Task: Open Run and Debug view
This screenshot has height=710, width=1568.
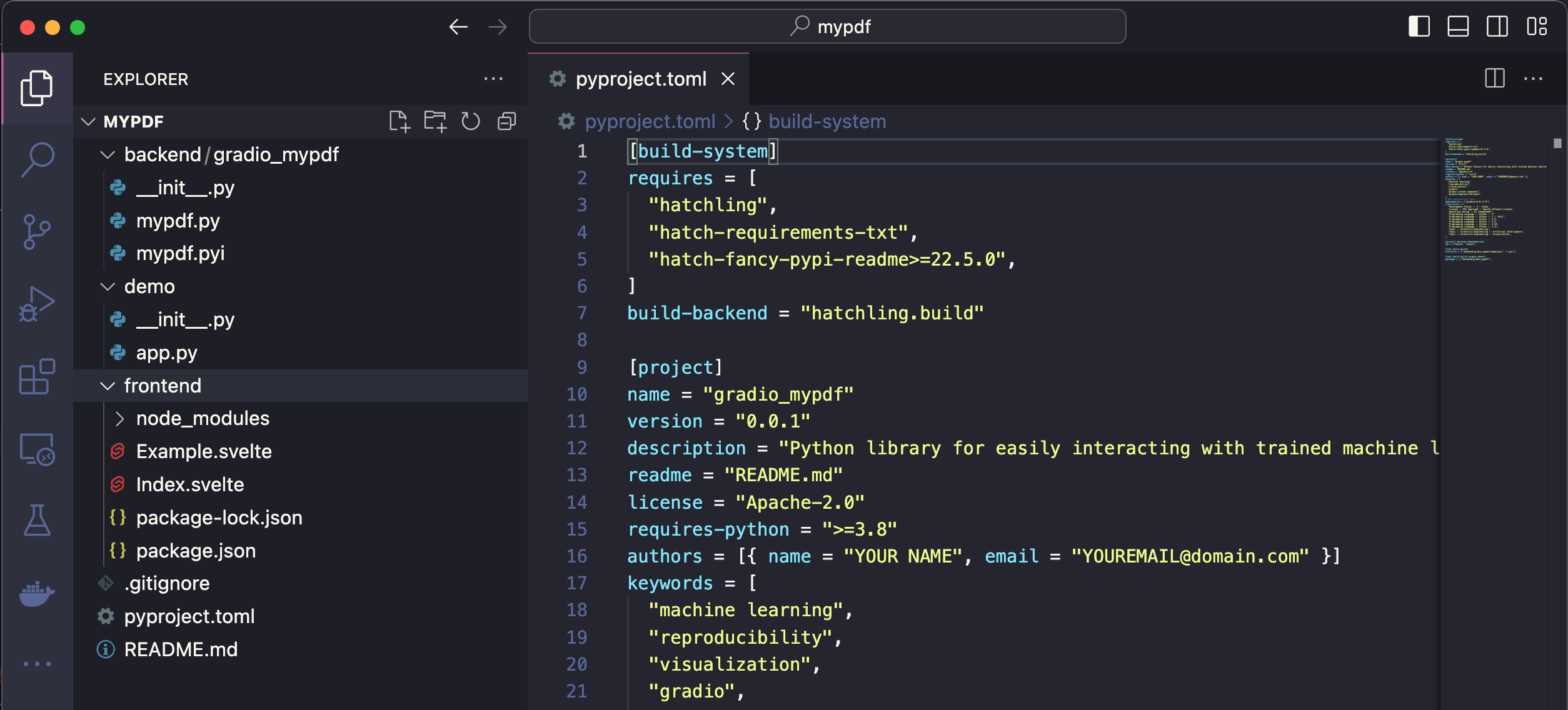Action: (x=37, y=304)
